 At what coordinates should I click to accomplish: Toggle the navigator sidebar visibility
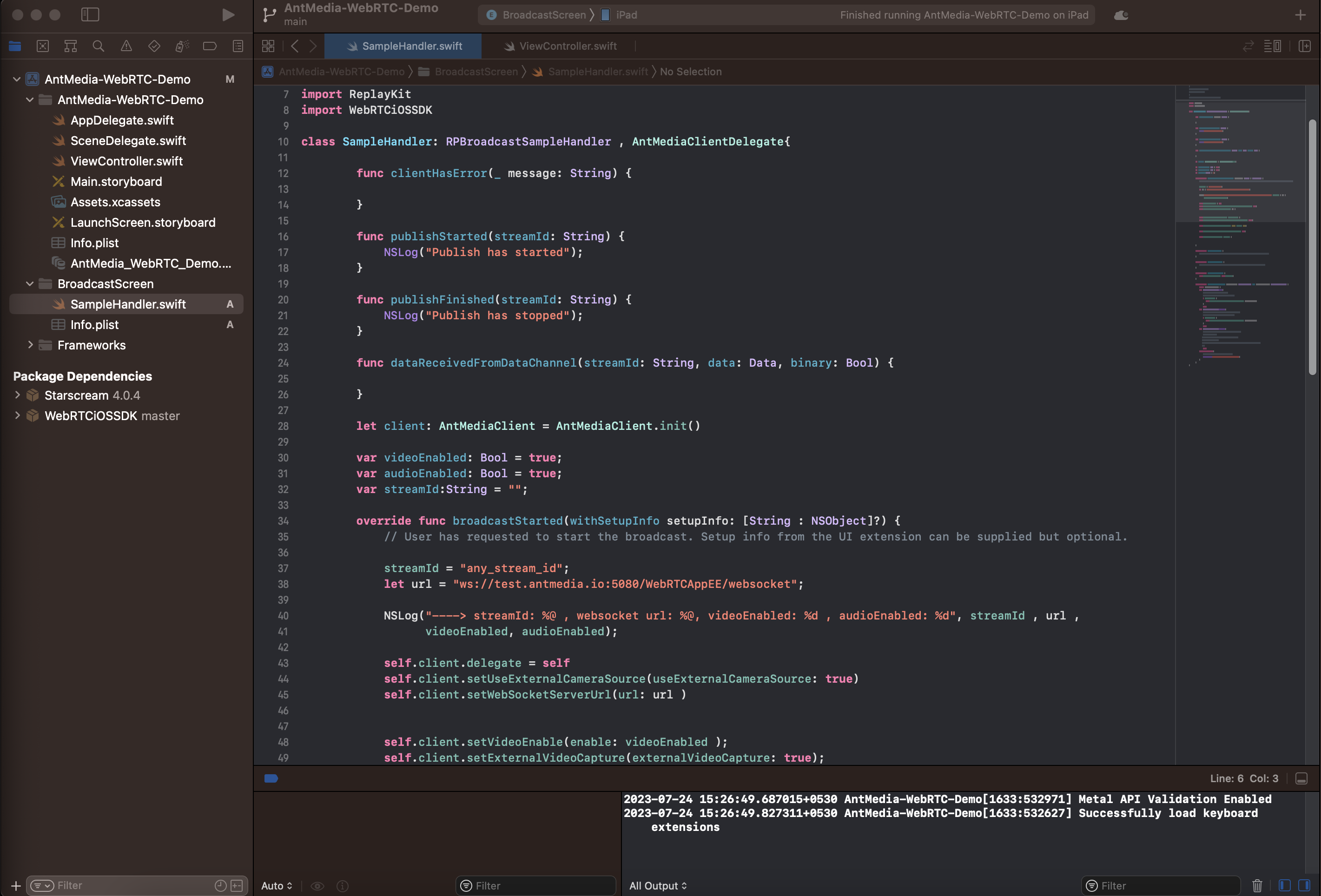(x=90, y=15)
